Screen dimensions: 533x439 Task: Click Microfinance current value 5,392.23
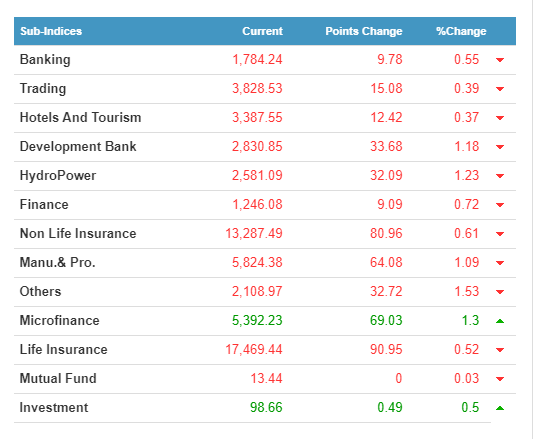pos(257,321)
